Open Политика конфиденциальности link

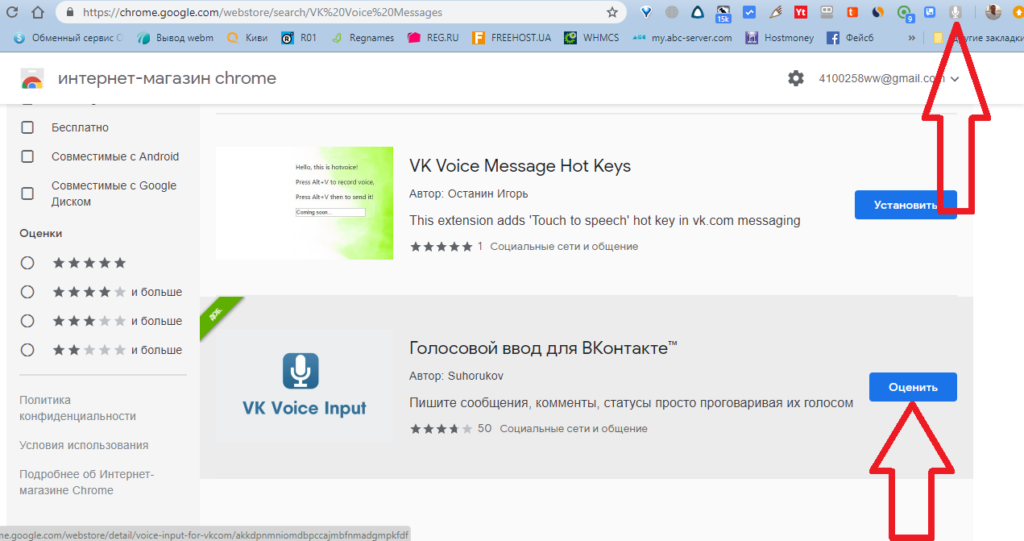78,408
